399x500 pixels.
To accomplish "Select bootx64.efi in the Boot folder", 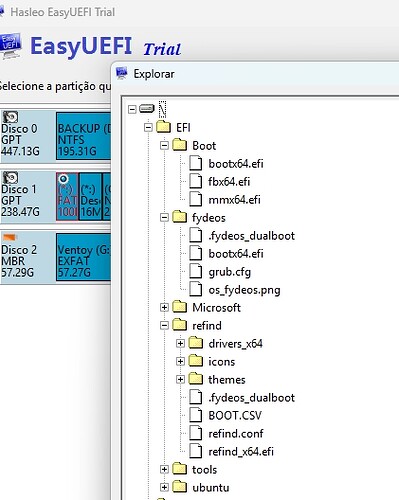I will pyautogui.click(x=236, y=164).
